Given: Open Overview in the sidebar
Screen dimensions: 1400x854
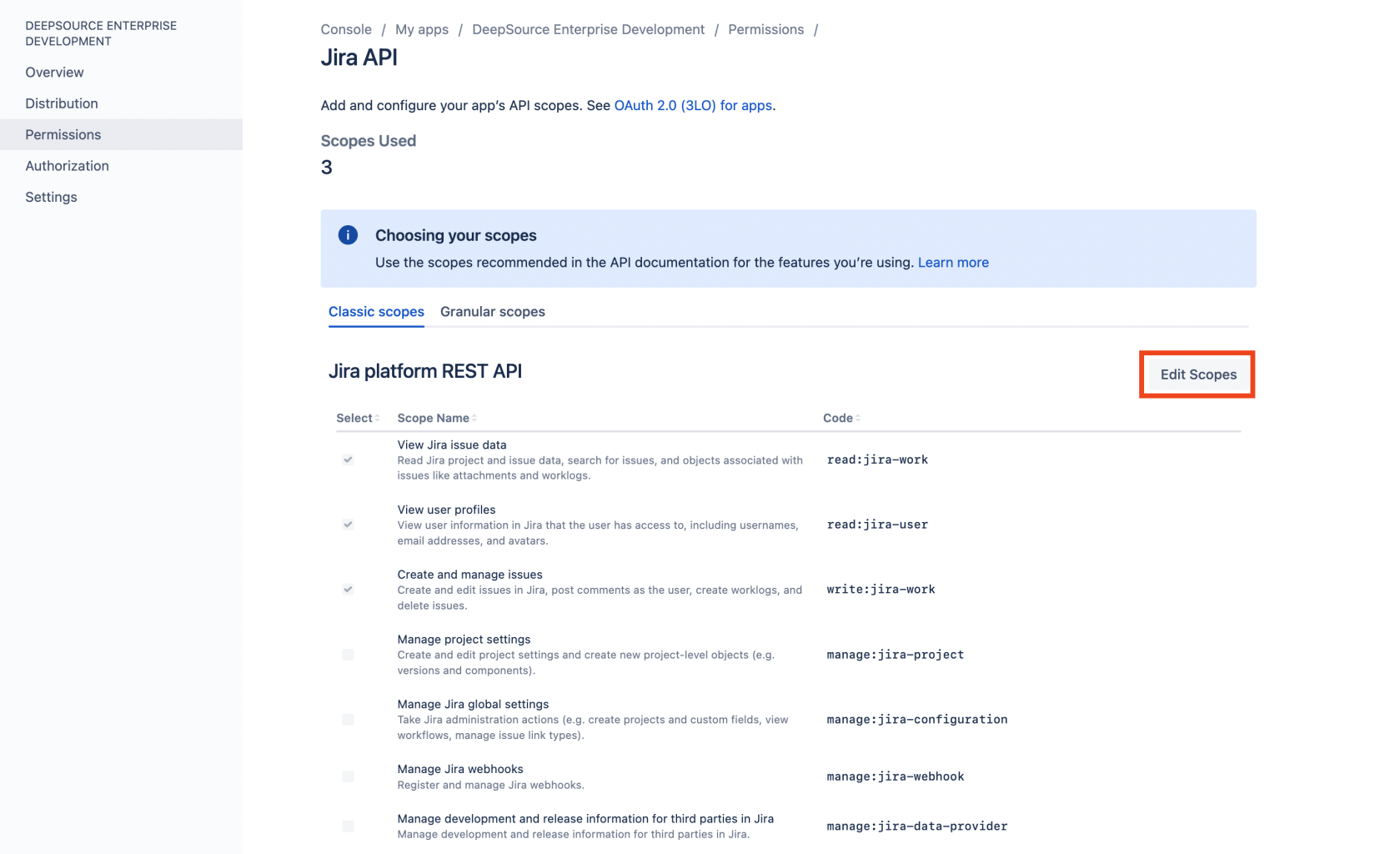Looking at the screenshot, I should tap(54, 72).
